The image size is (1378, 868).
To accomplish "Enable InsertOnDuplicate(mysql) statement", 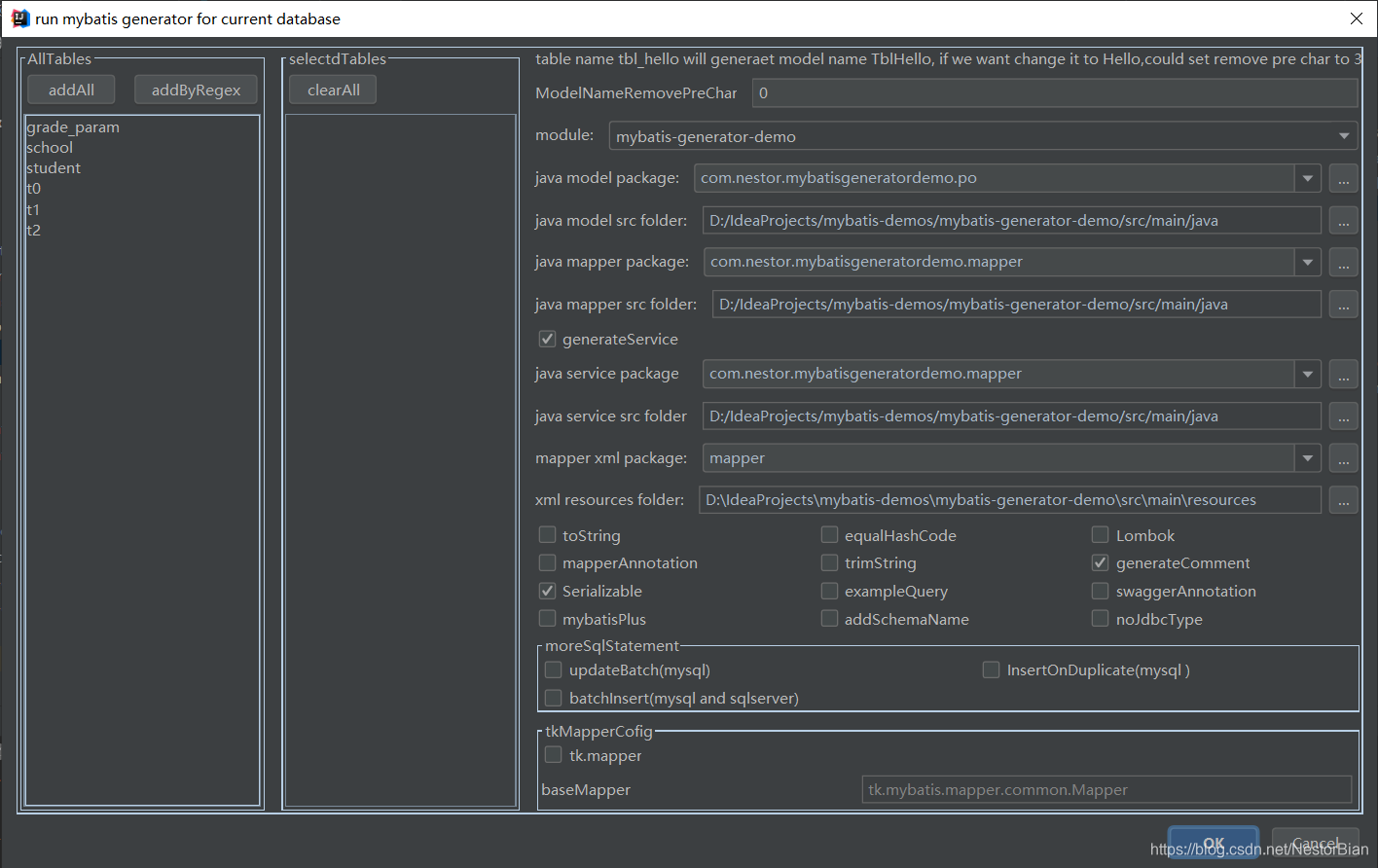I will coord(991,669).
